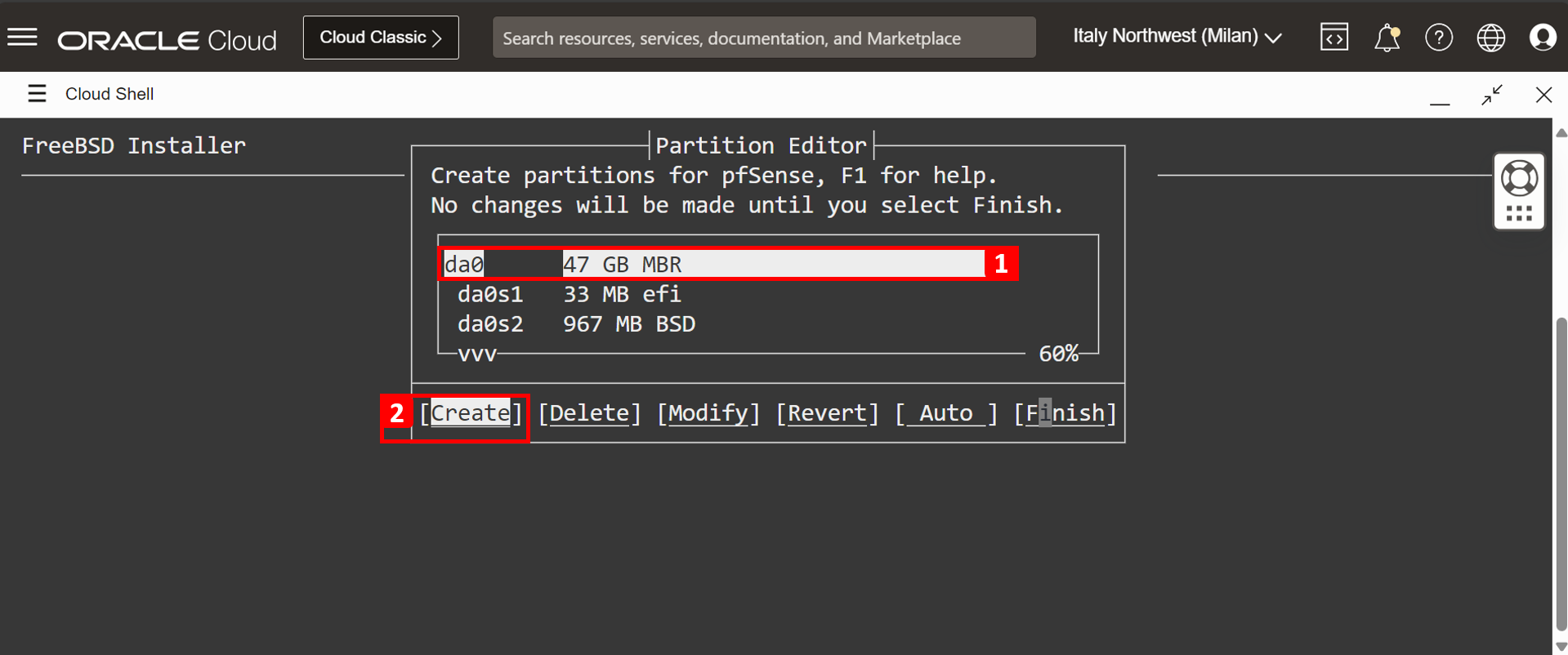Choose the Finish button in Partition Editor
Viewport: 1568px width, 655px height.
[x=1065, y=413]
